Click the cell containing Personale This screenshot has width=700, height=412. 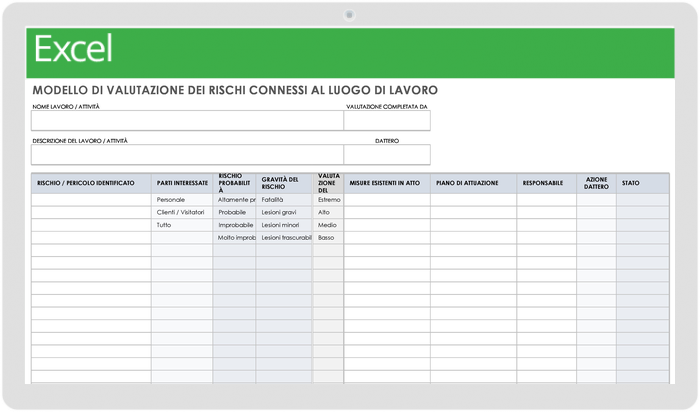[x=182, y=200]
